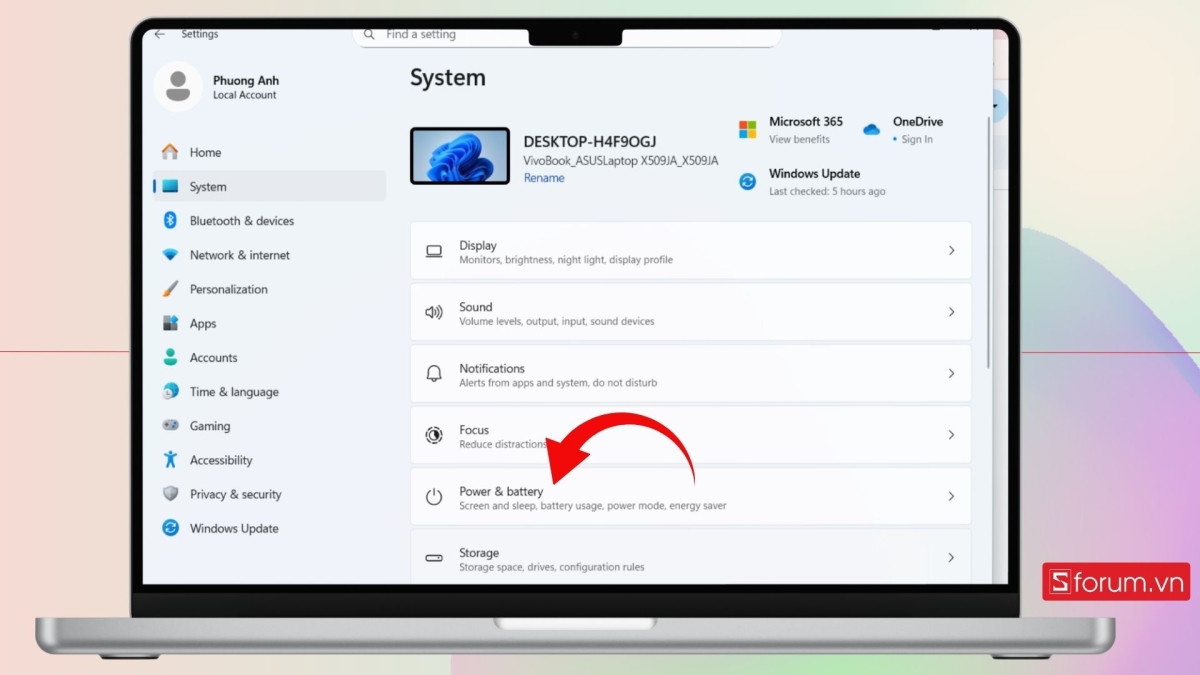Open the Display settings row
Viewport: 1200px width, 675px height.
click(691, 251)
